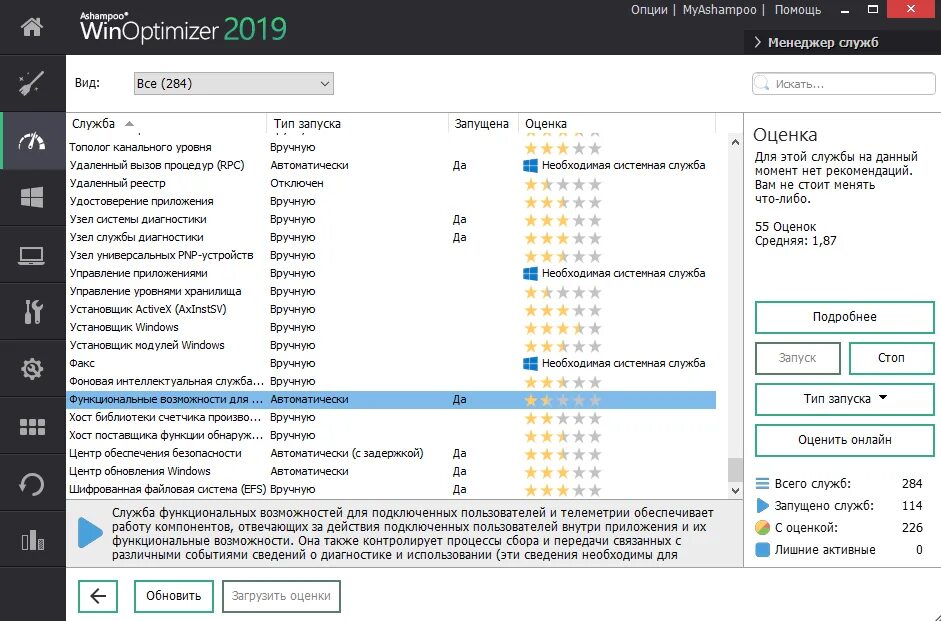Viewport: 941px width, 621px height.
Task: Select the Центр обеспечения безопасности row
Action: point(391,454)
